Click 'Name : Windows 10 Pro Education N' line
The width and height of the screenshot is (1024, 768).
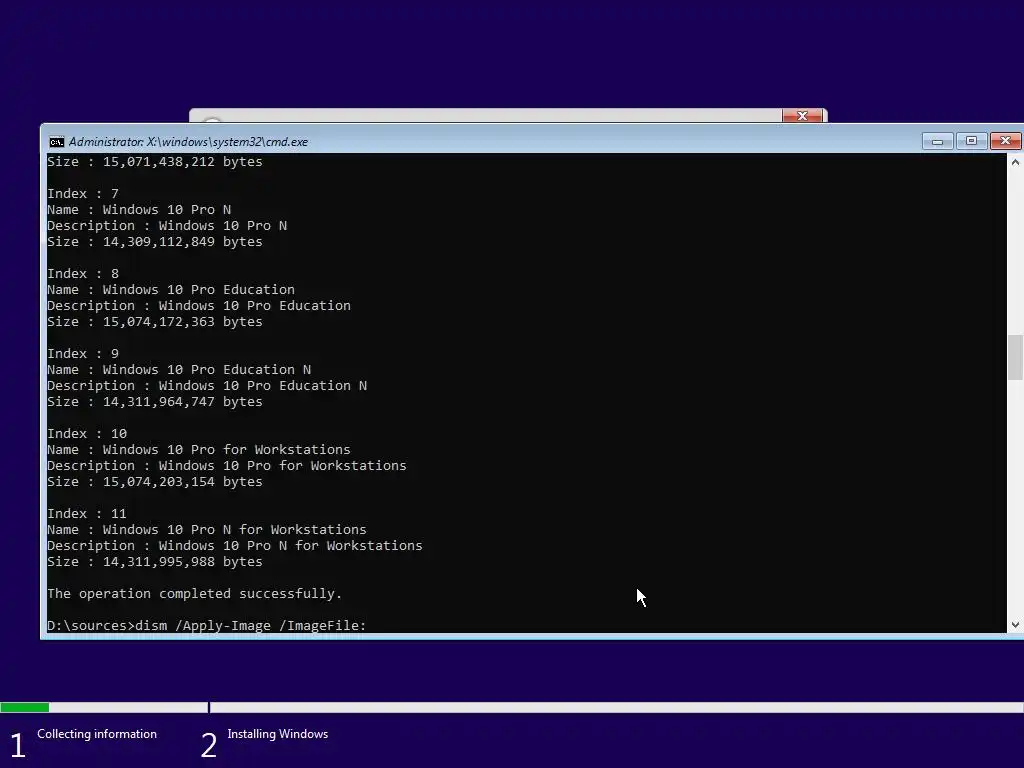click(179, 370)
